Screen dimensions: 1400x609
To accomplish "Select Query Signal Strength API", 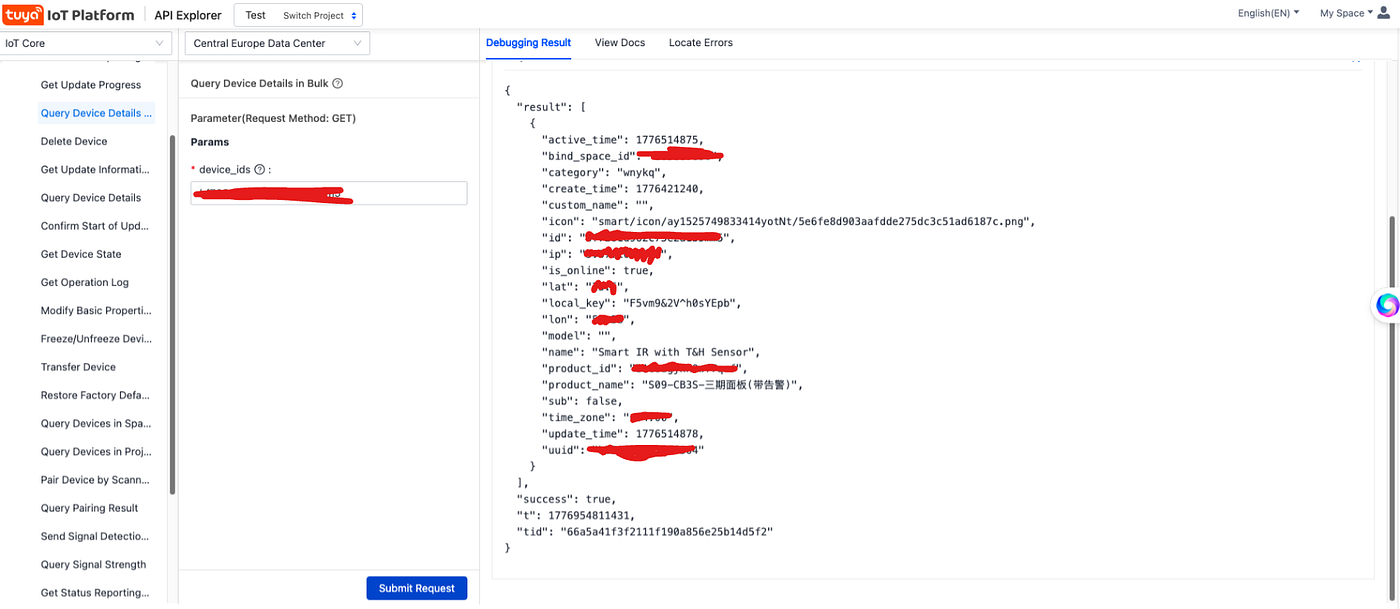I will coord(94,564).
